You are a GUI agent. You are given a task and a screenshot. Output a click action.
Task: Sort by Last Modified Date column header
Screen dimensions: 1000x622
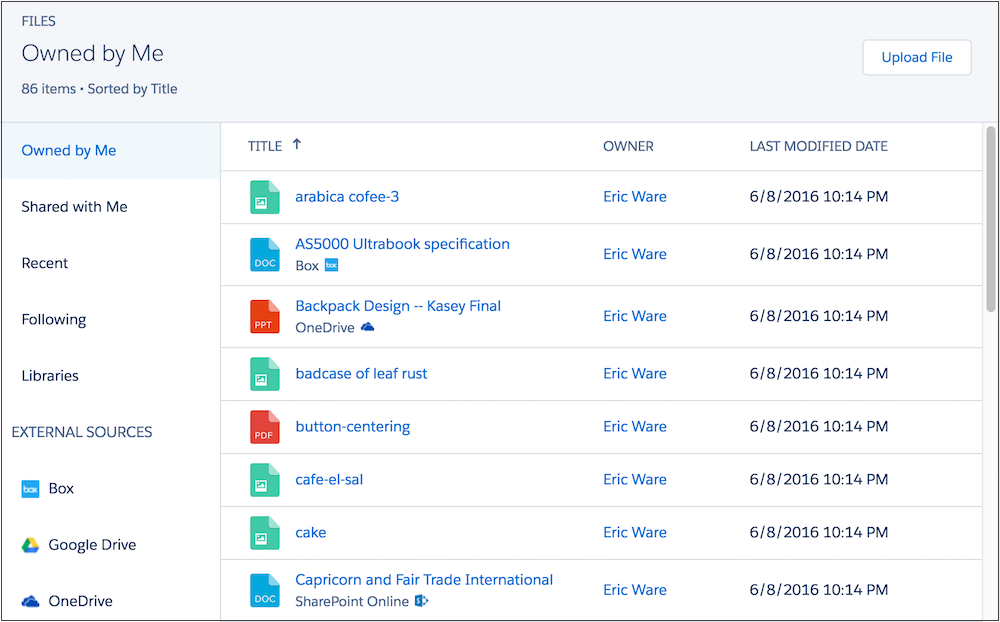818,146
